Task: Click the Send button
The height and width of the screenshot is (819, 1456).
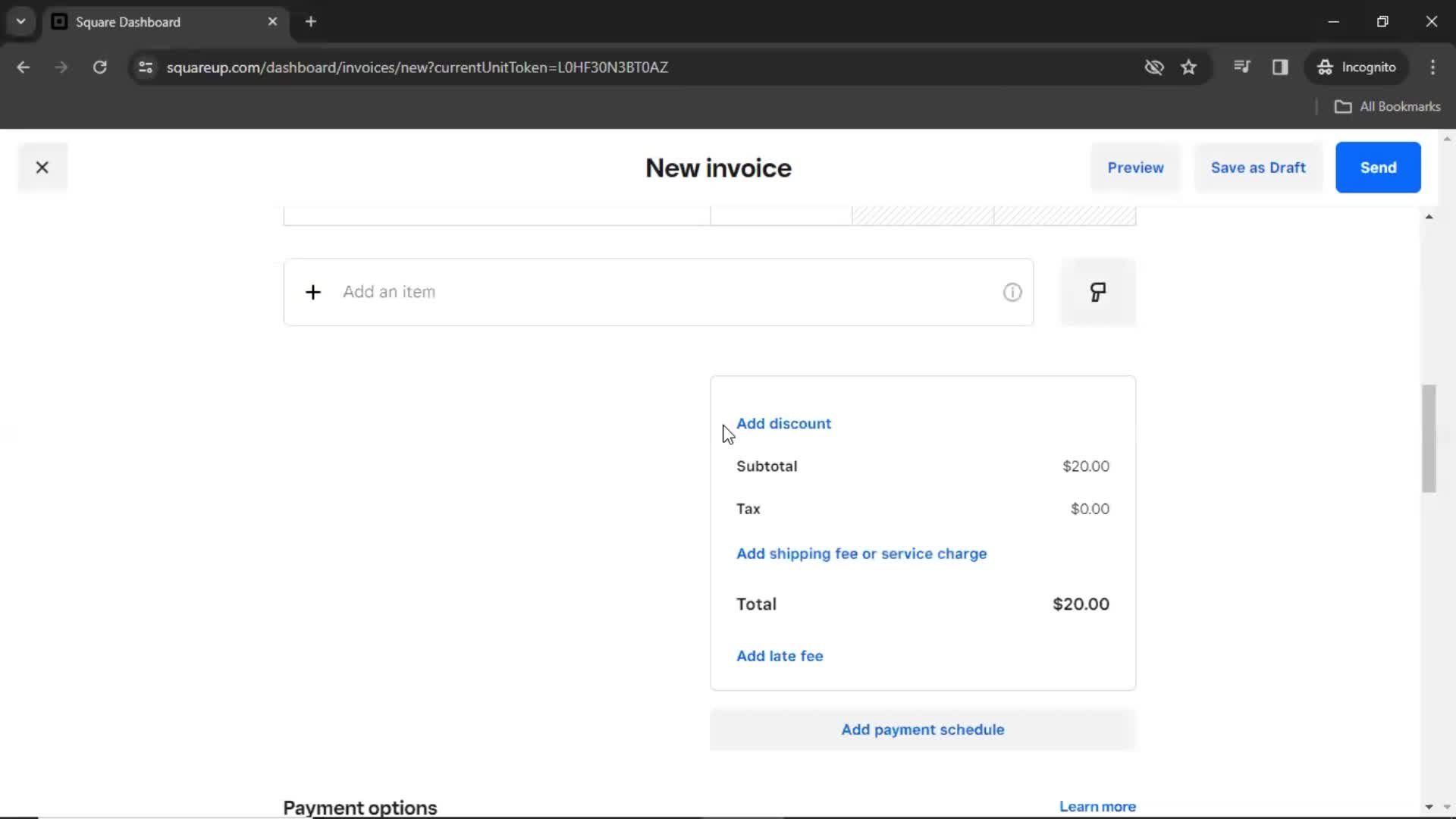Action: pyautogui.click(x=1378, y=167)
